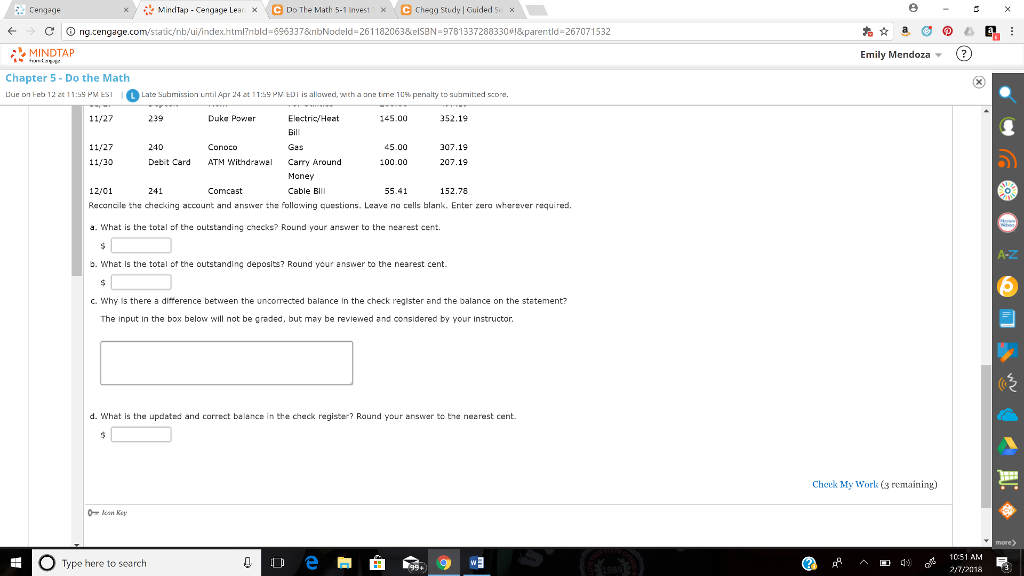The width and height of the screenshot is (1024, 576).
Task: Reload the current page
Action: [x=49, y=31]
